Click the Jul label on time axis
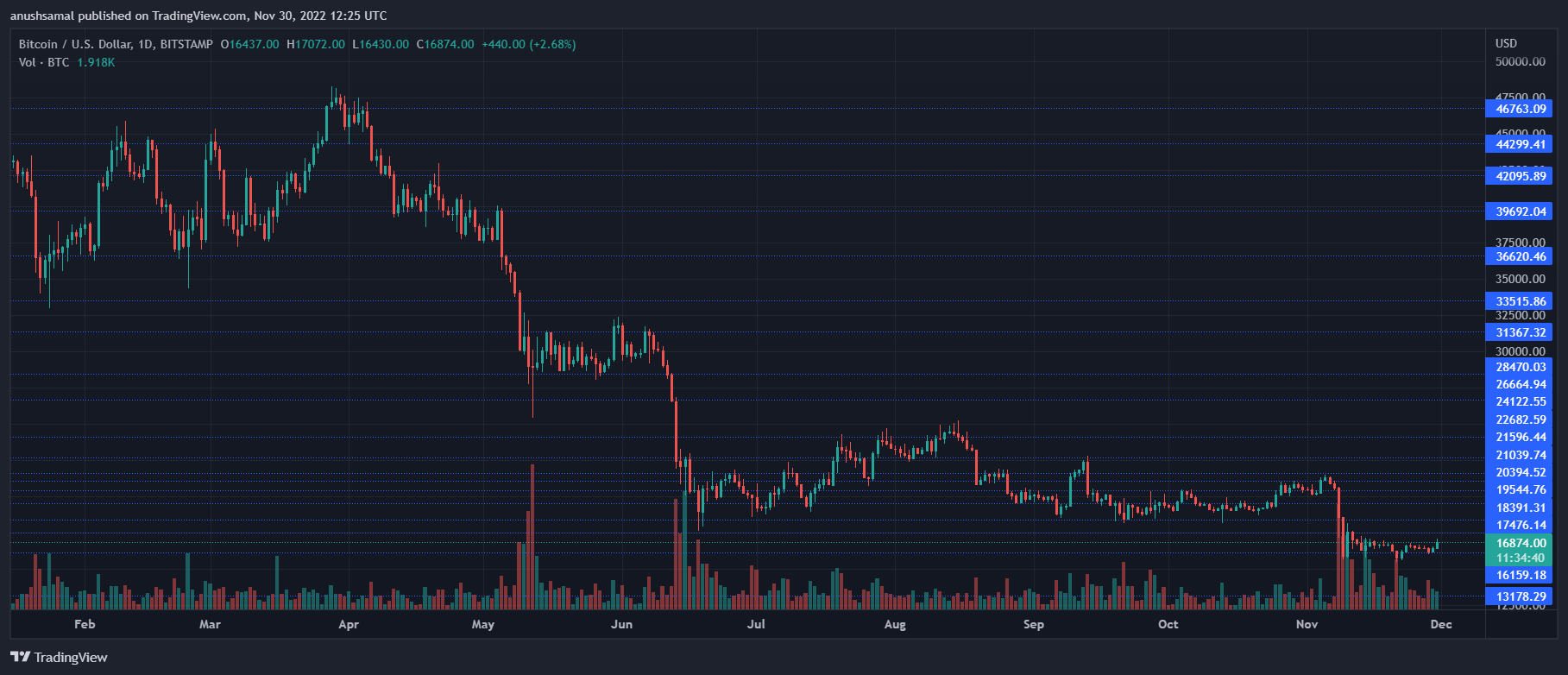This screenshot has height=675, width=1568. pos(756,624)
